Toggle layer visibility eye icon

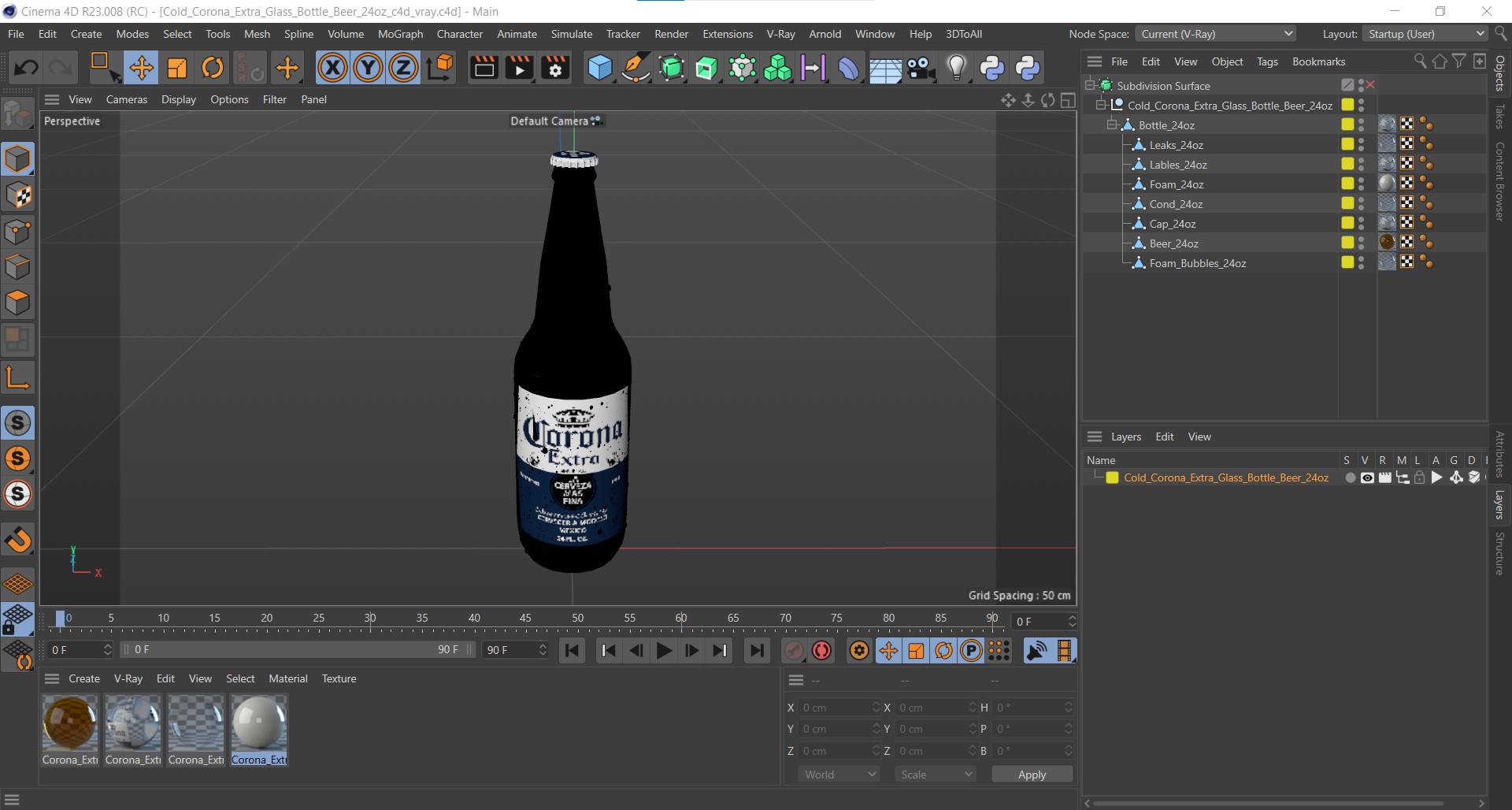[1368, 477]
